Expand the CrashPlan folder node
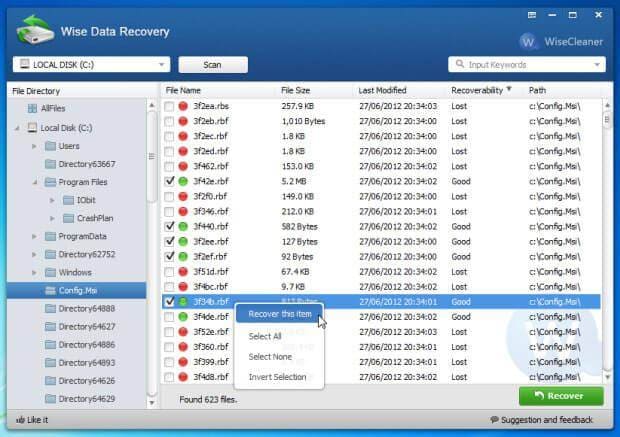Viewport: 620px width, 437px height. (52, 218)
